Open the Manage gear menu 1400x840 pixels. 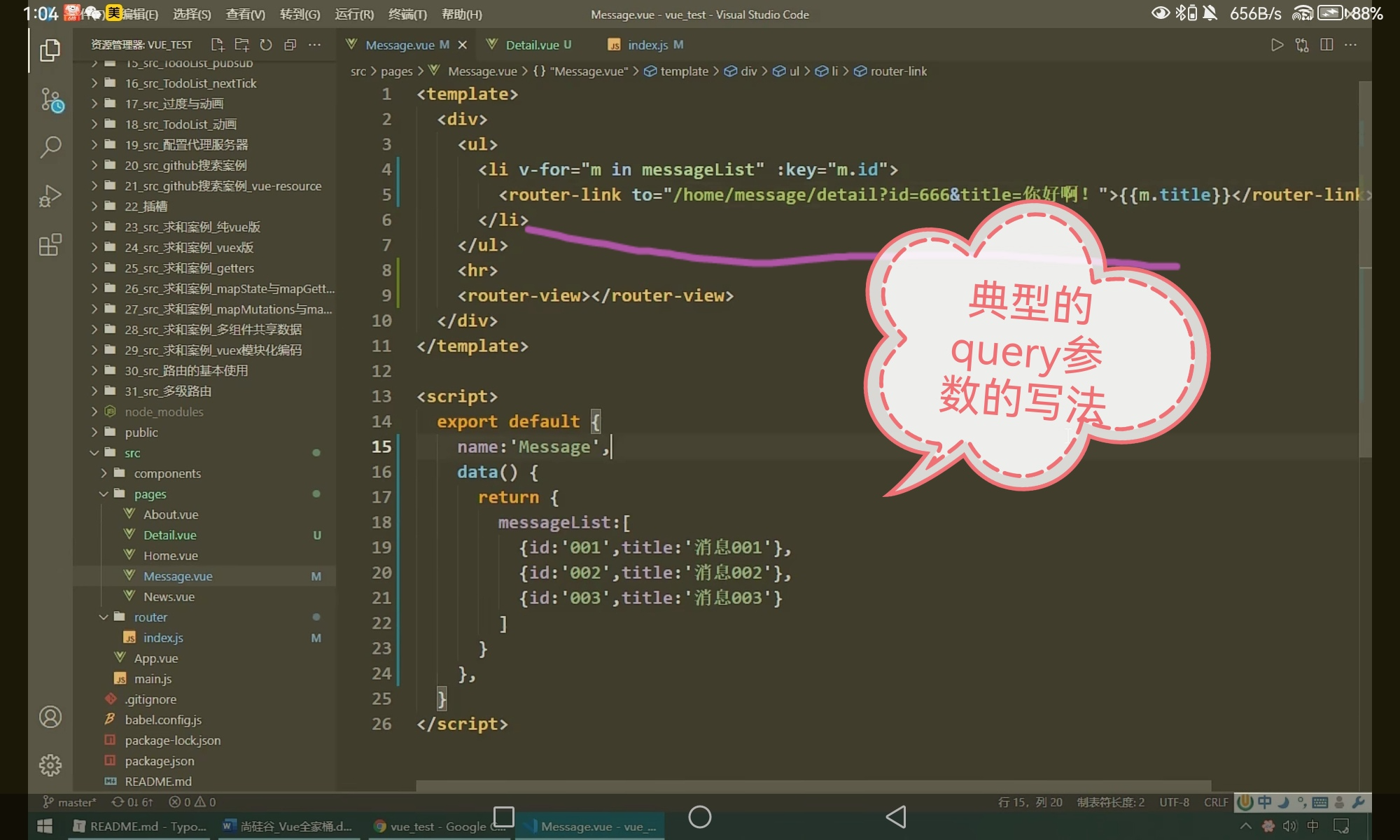[x=50, y=764]
